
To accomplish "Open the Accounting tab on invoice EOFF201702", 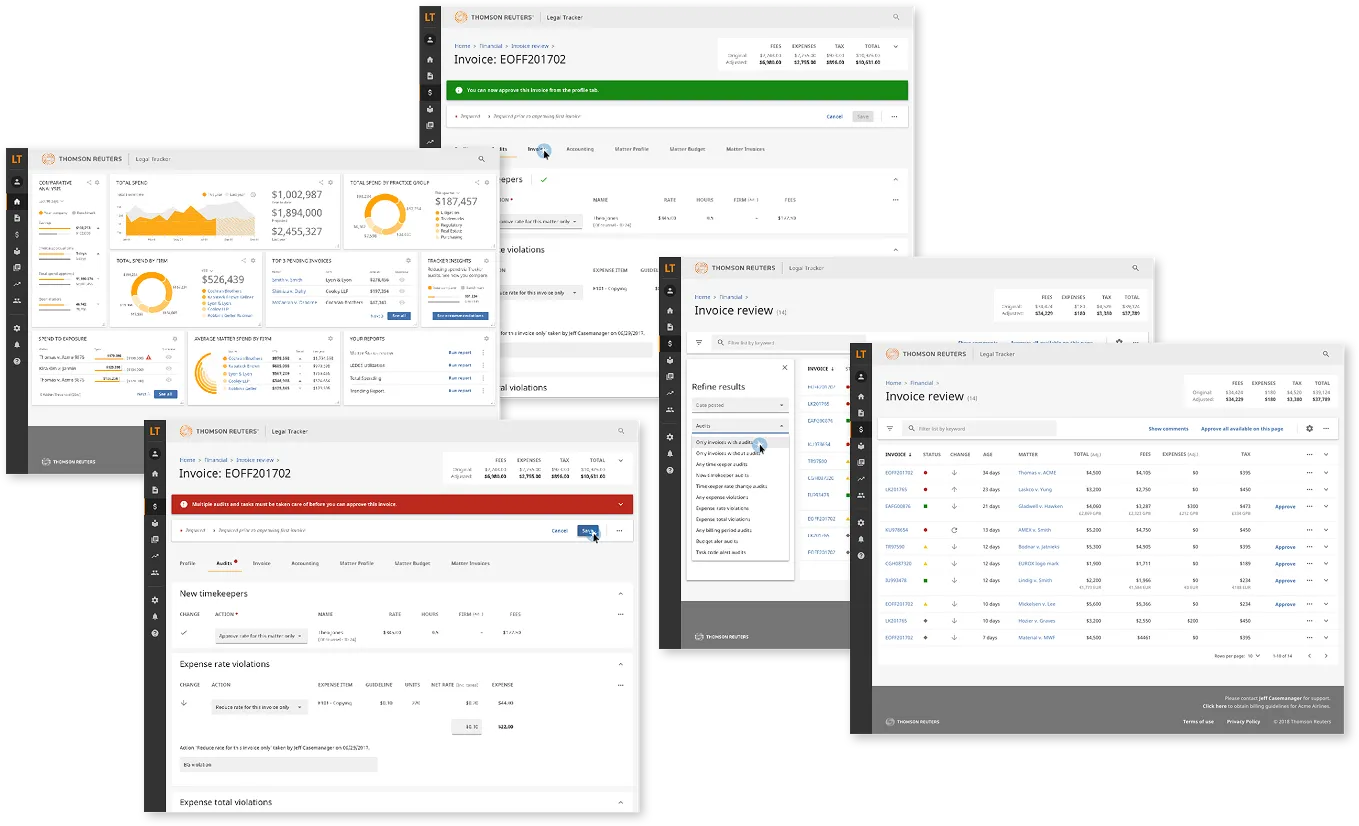I will point(305,563).
